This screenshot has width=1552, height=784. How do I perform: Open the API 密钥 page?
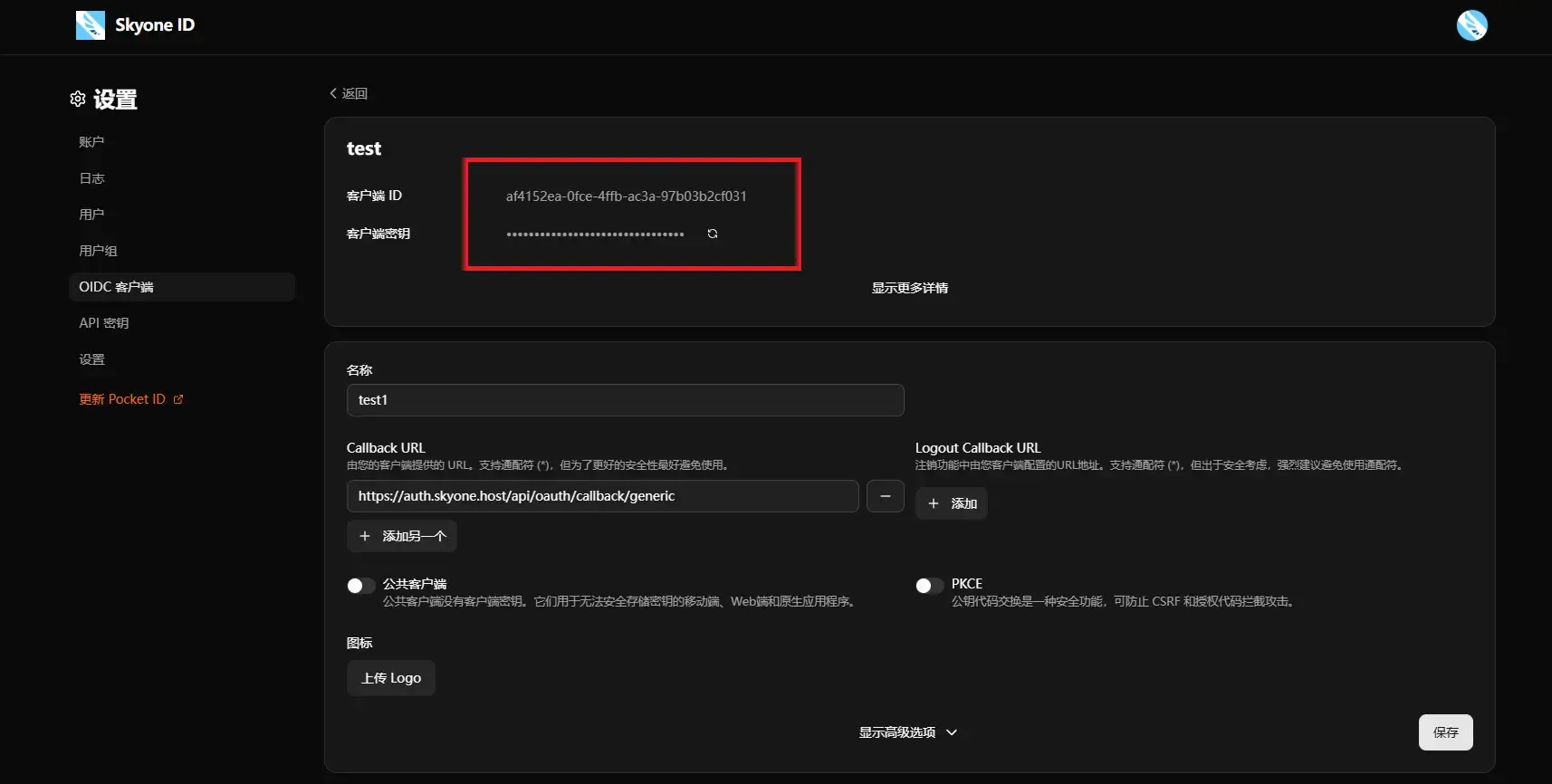103,323
